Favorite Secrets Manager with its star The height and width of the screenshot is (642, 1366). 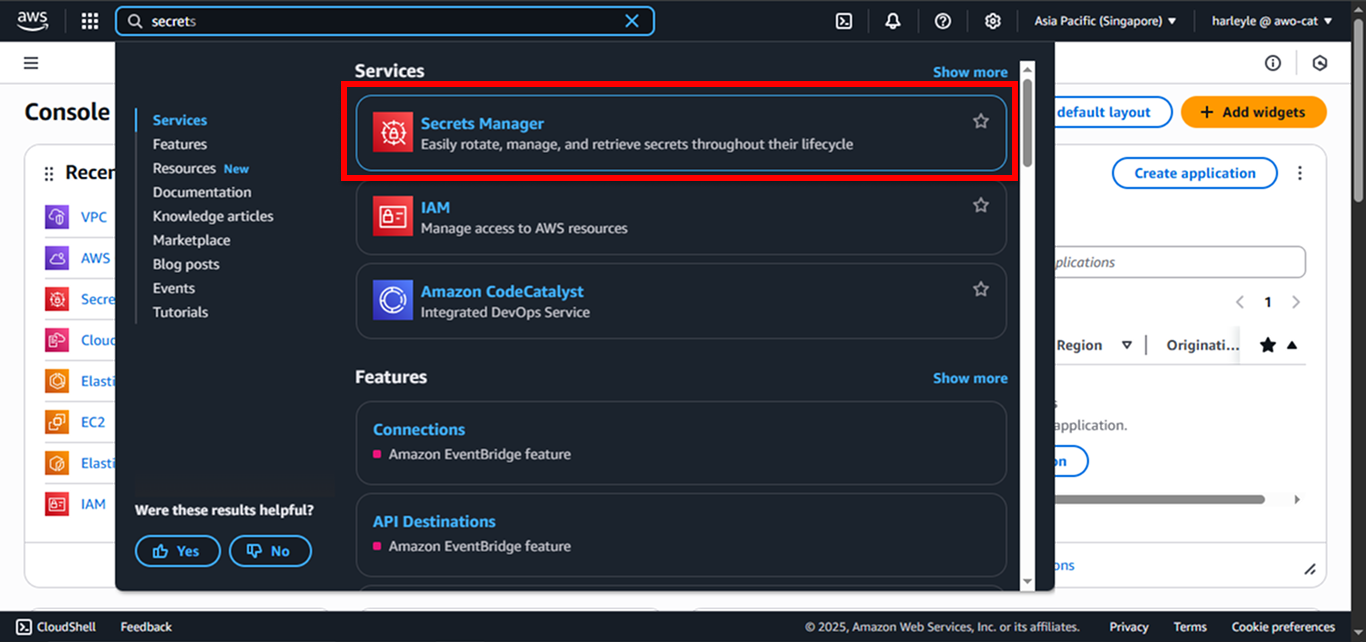pyautogui.click(x=981, y=121)
